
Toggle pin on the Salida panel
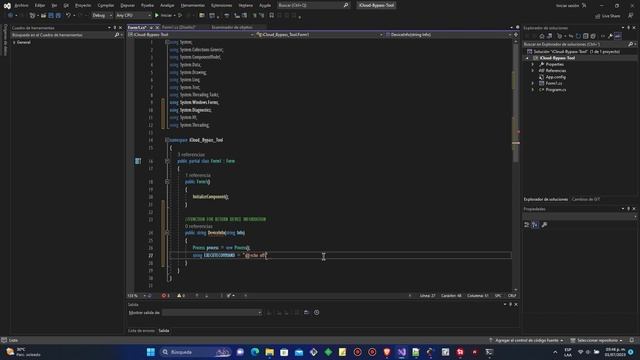[x=510, y=304]
